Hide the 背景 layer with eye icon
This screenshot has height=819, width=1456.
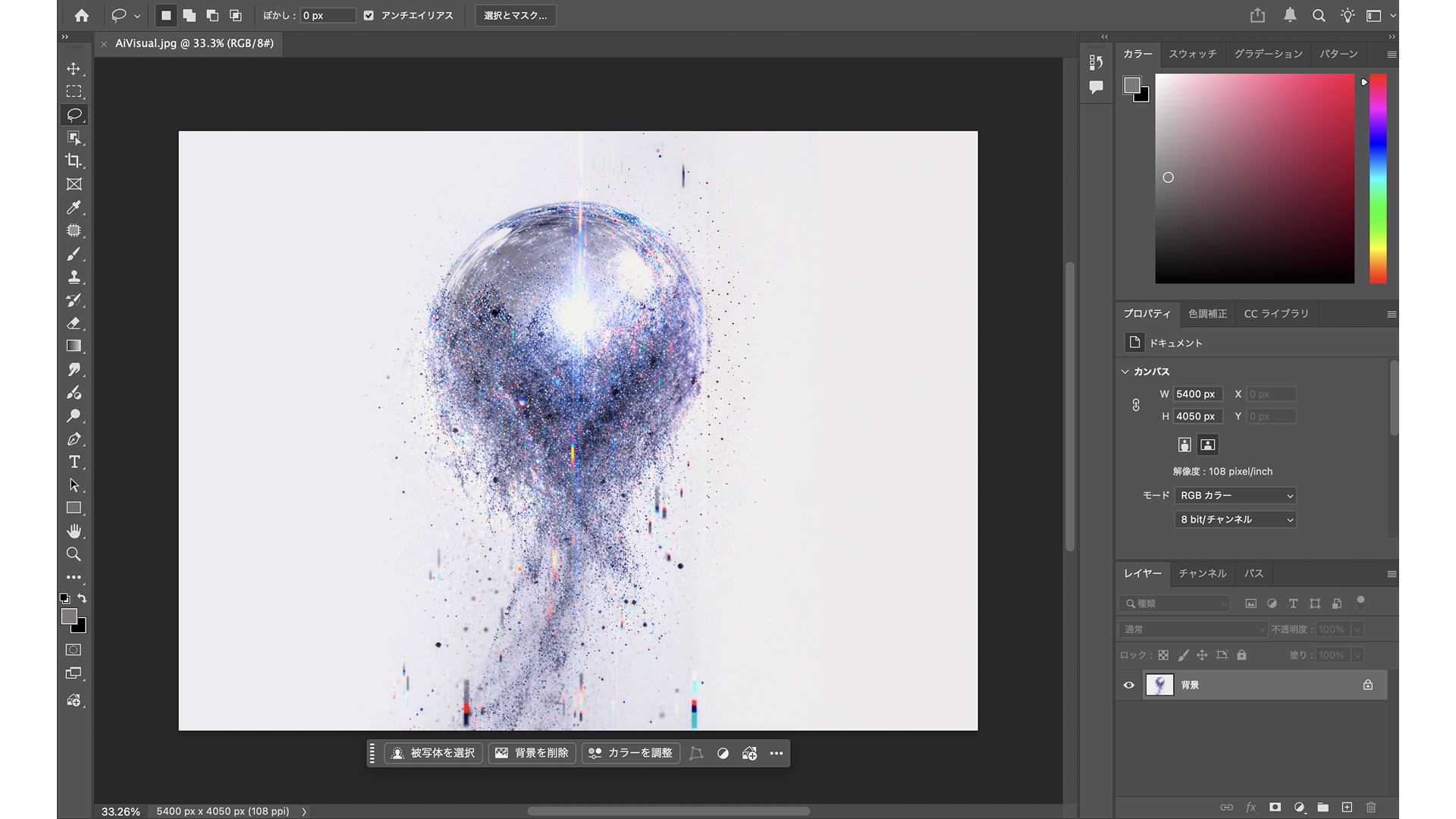pos(1128,685)
